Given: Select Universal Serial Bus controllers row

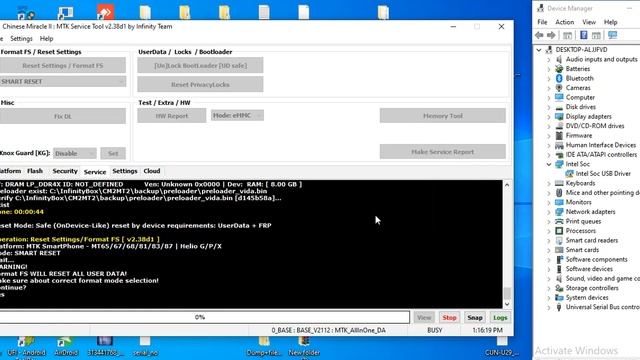Looking at the screenshot, I should (598, 307).
